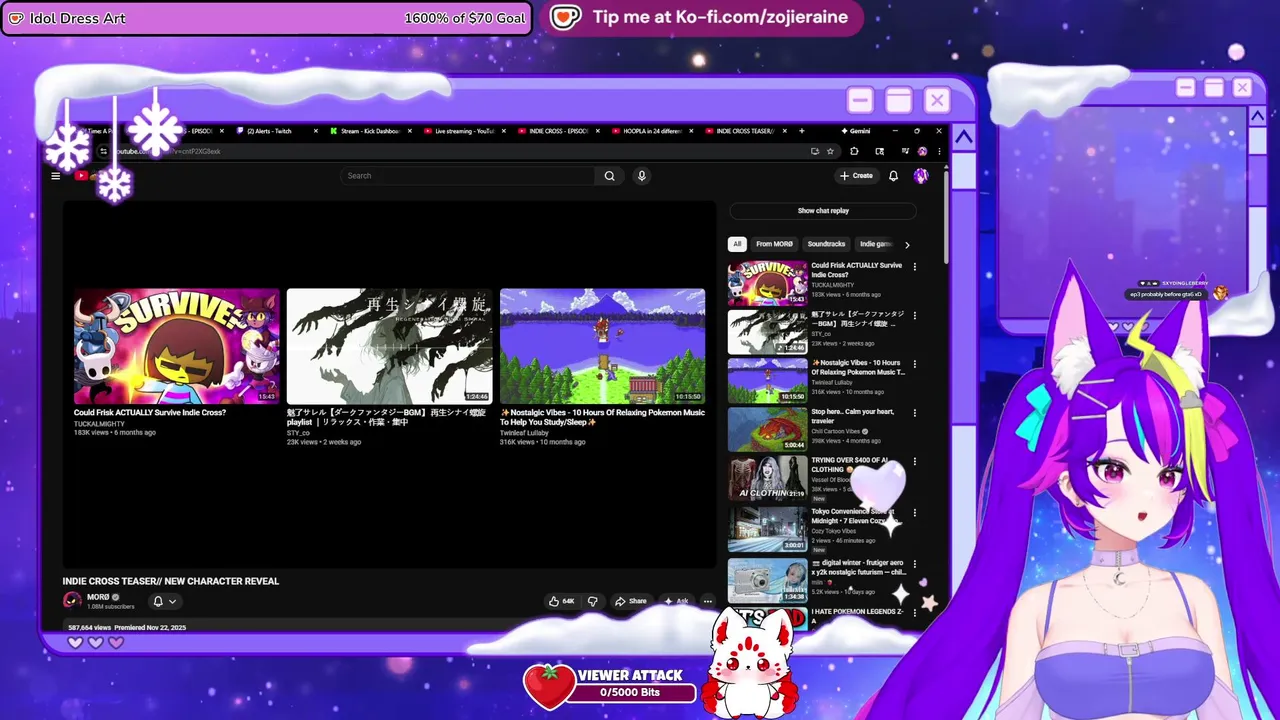This screenshot has height=720, width=1280.
Task: Click scroll-up arrow on overlay window
Action: [963, 137]
